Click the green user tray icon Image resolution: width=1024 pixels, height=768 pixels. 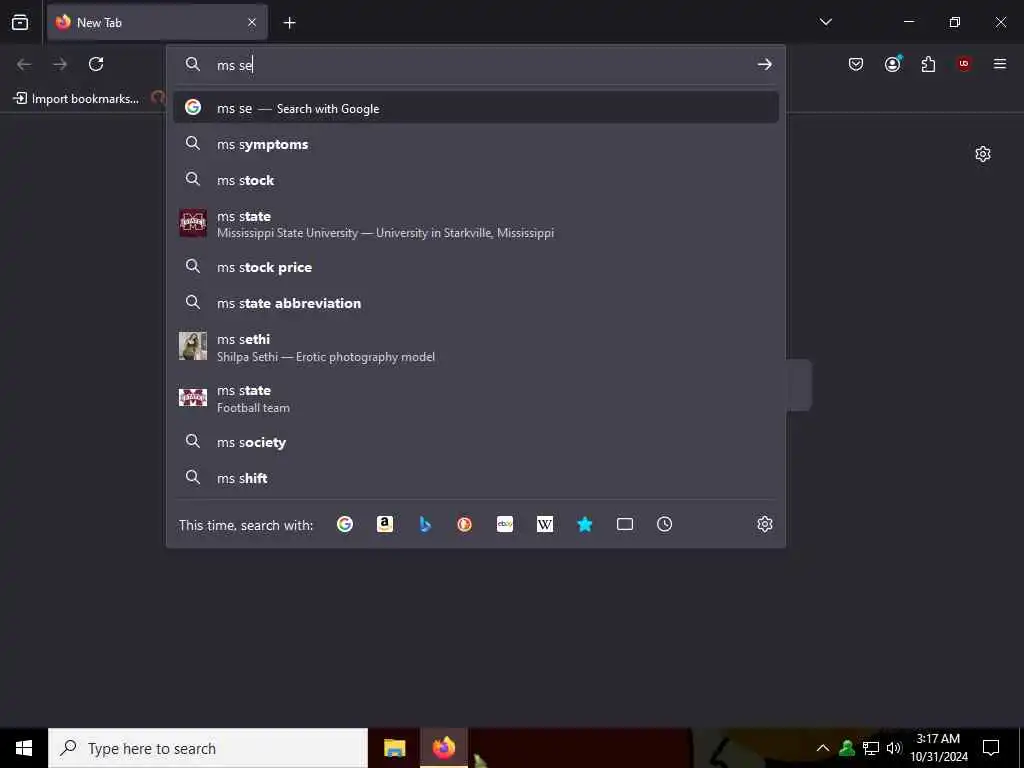(x=847, y=748)
